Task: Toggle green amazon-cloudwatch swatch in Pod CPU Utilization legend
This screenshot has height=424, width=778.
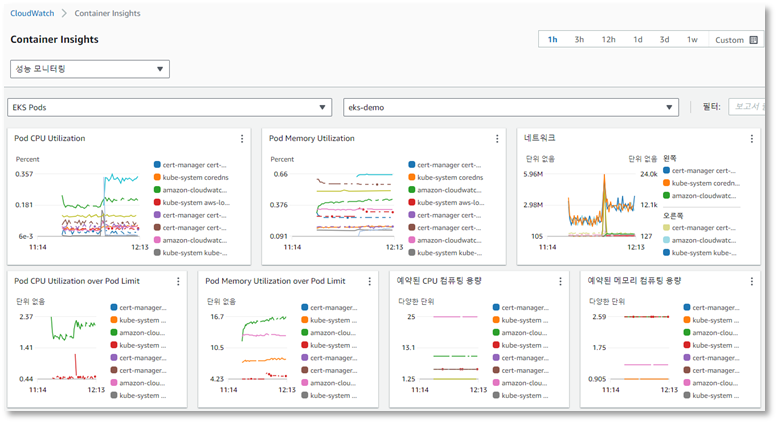Action: pyautogui.click(x=157, y=190)
